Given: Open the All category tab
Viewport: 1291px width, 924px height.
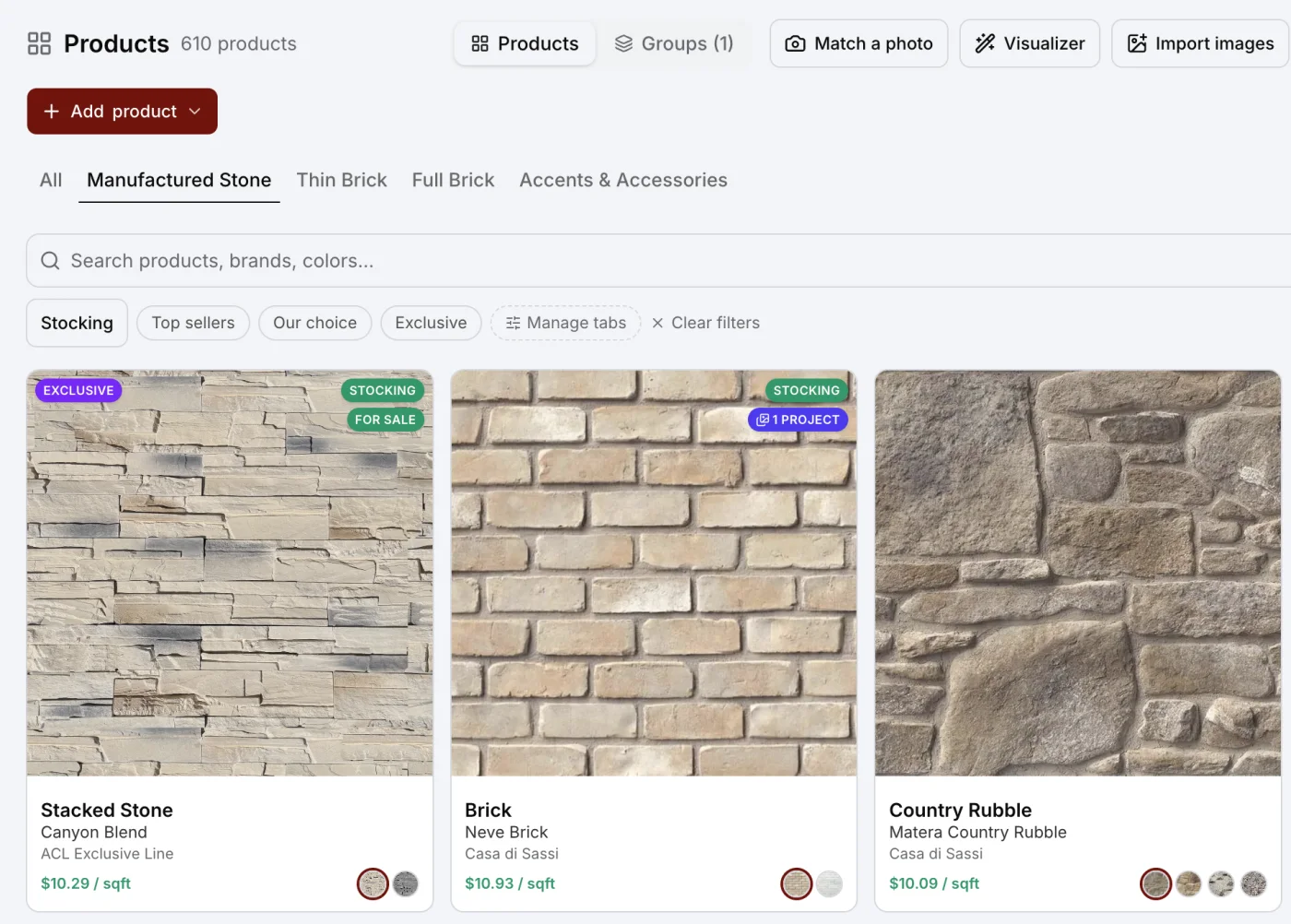Looking at the screenshot, I should pyautogui.click(x=51, y=180).
